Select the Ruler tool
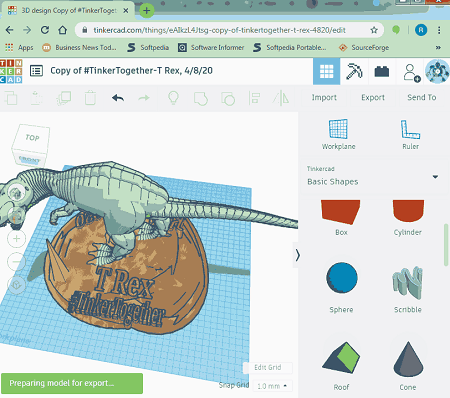This screenshot has height=398, width=450. coord(410,134)
